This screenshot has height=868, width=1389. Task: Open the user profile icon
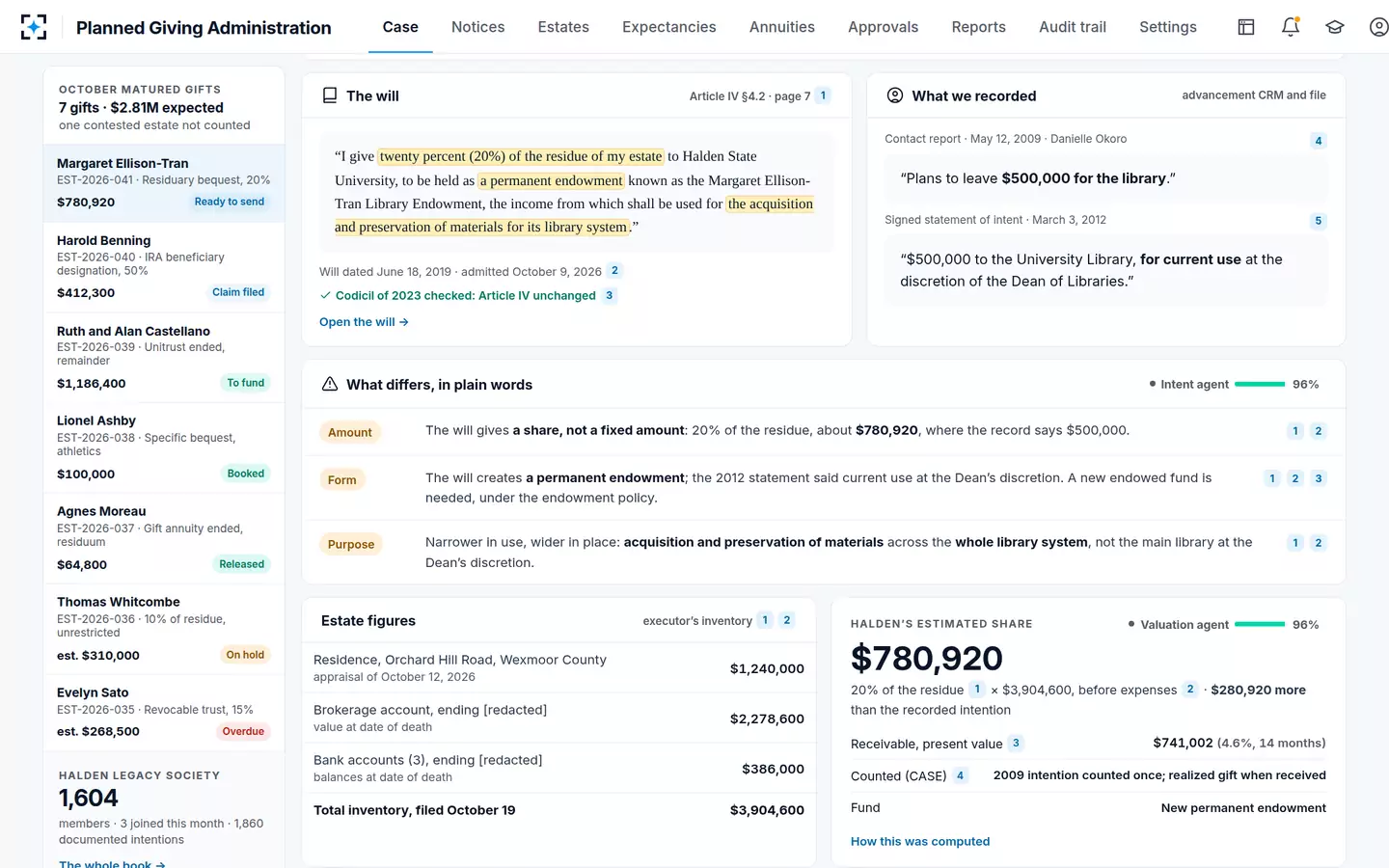point(1379,27)
